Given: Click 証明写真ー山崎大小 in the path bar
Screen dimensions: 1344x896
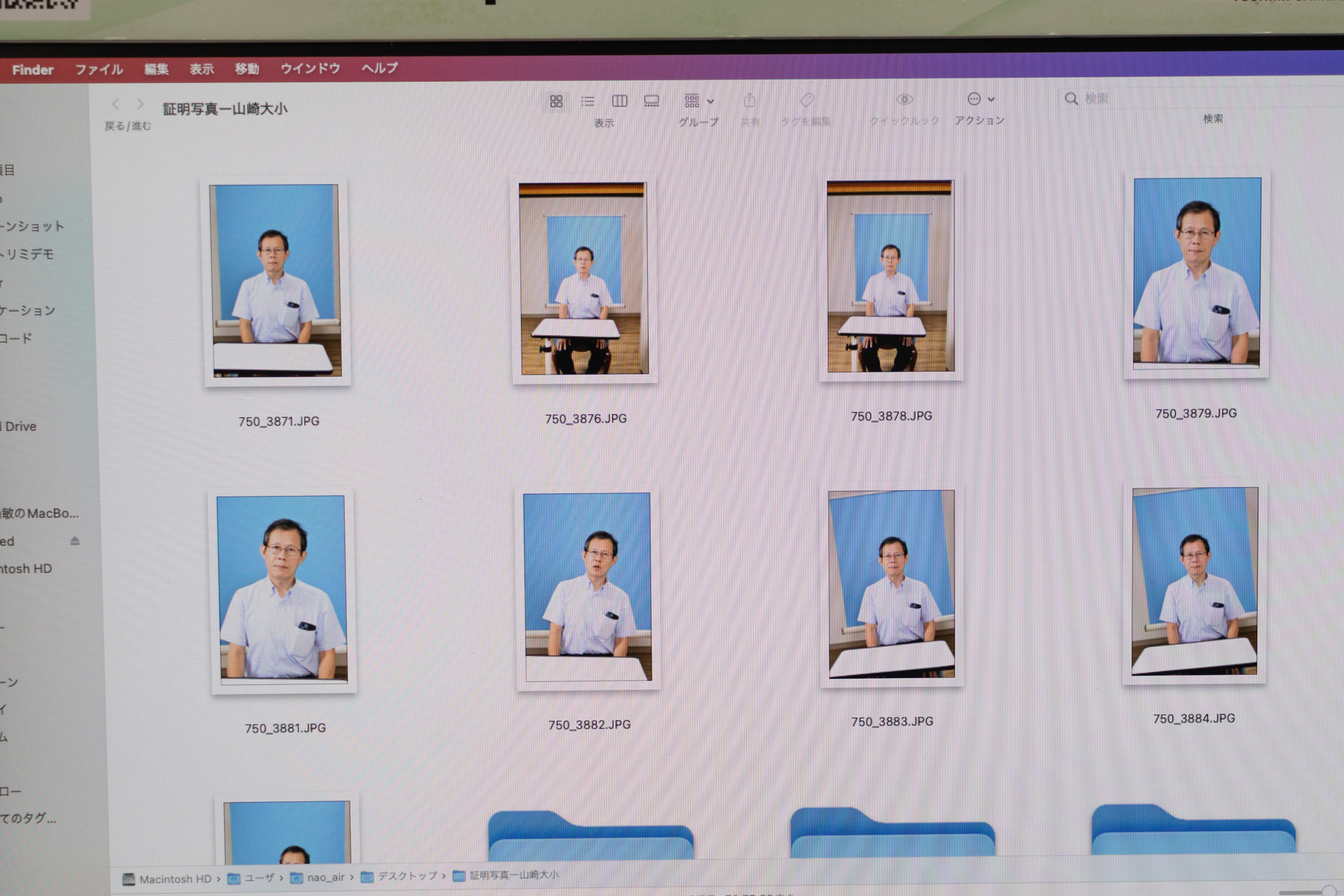Looking at the screenshot, I should (506, 875).
